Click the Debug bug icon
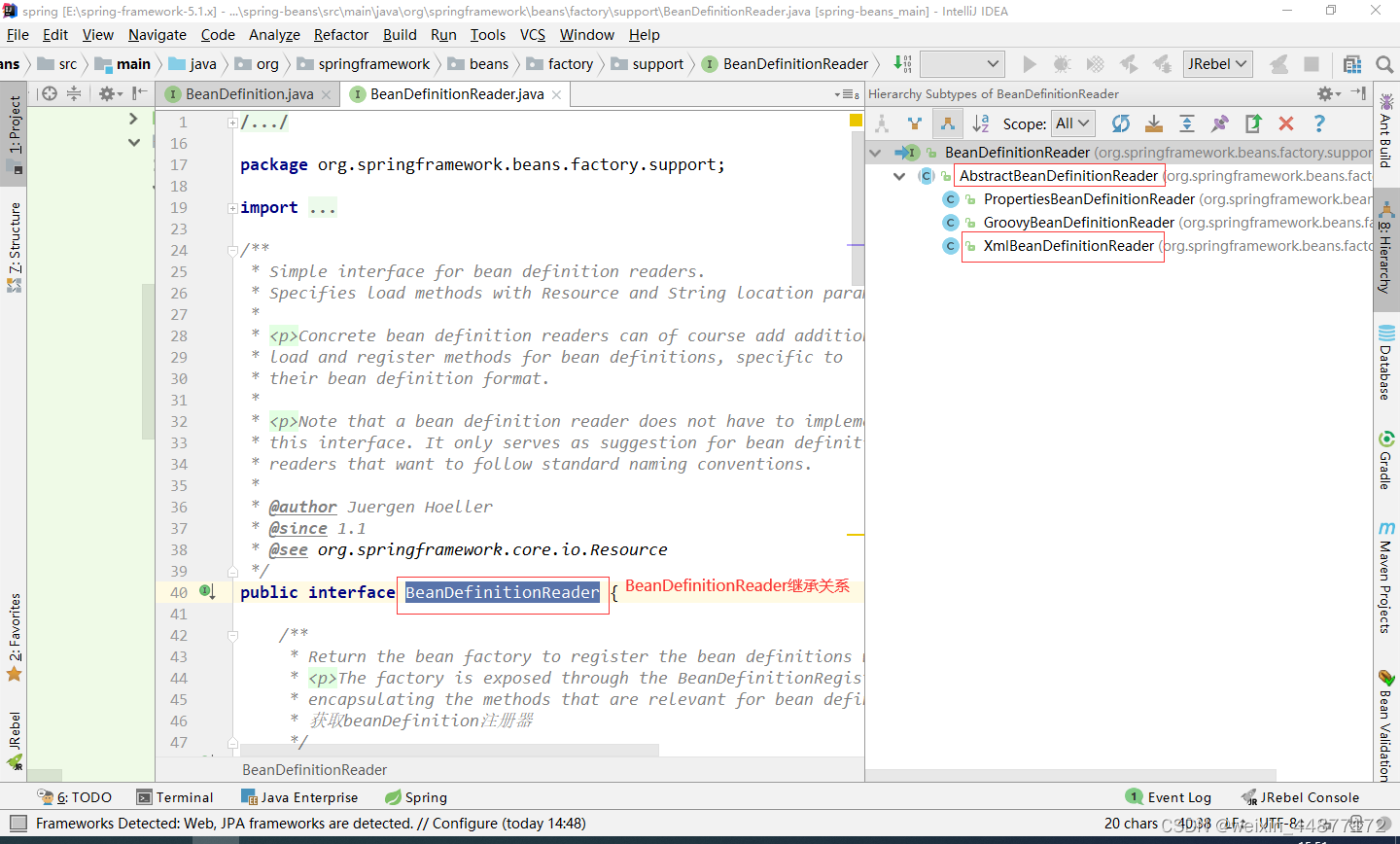 click(1063, 64)
